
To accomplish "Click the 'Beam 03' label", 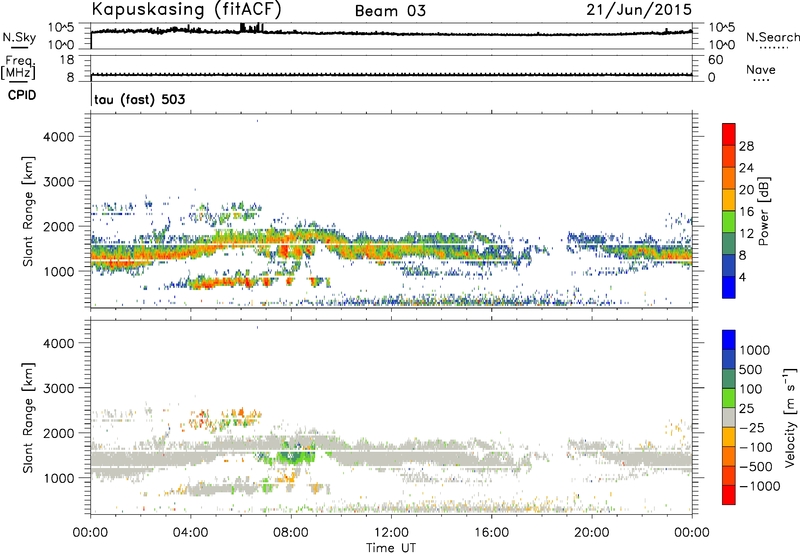I will click(390, 11).
